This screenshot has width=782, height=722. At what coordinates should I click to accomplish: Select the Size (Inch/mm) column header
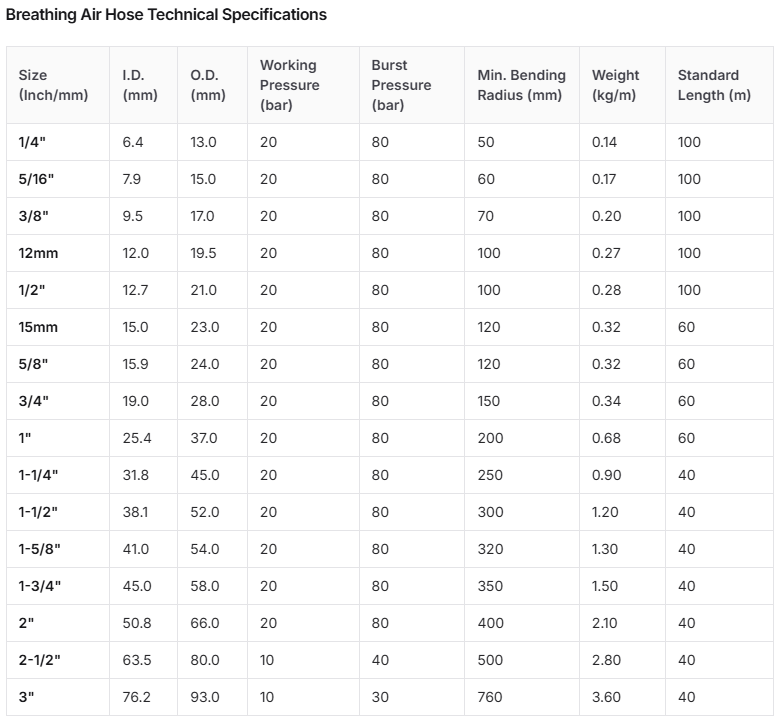58,85
